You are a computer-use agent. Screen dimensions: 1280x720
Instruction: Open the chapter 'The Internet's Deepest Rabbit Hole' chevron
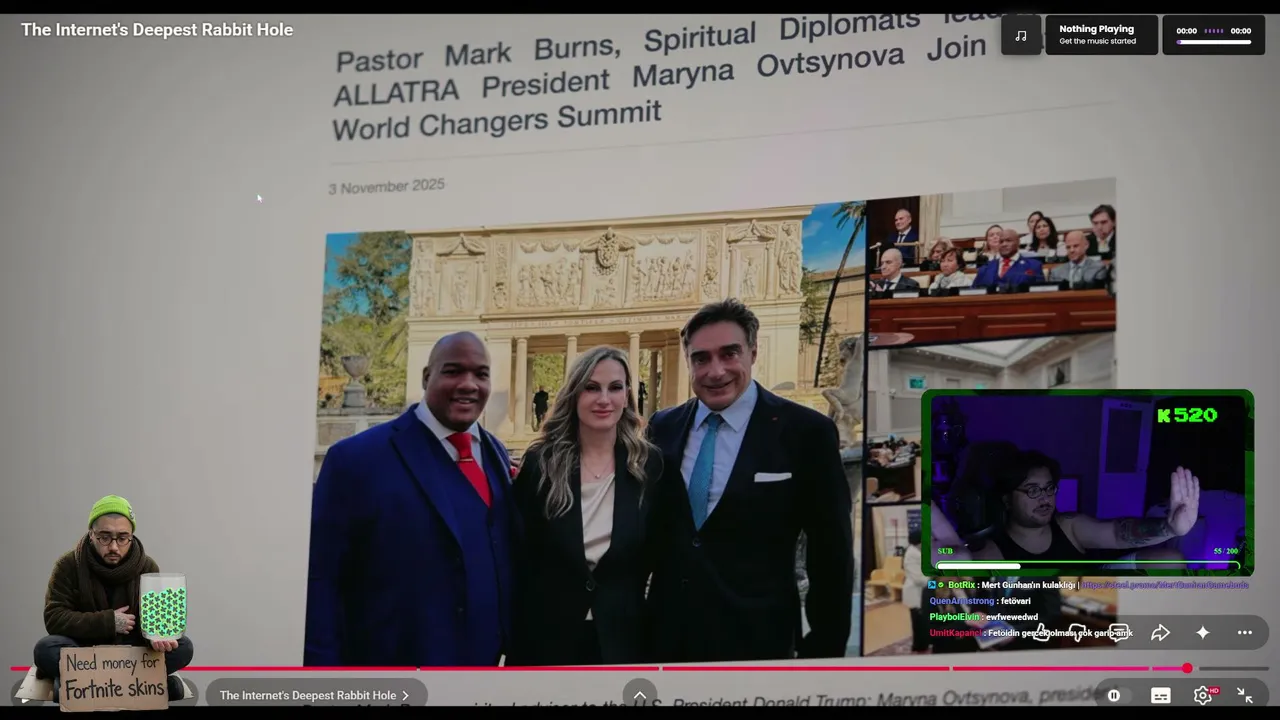[405, 695]
